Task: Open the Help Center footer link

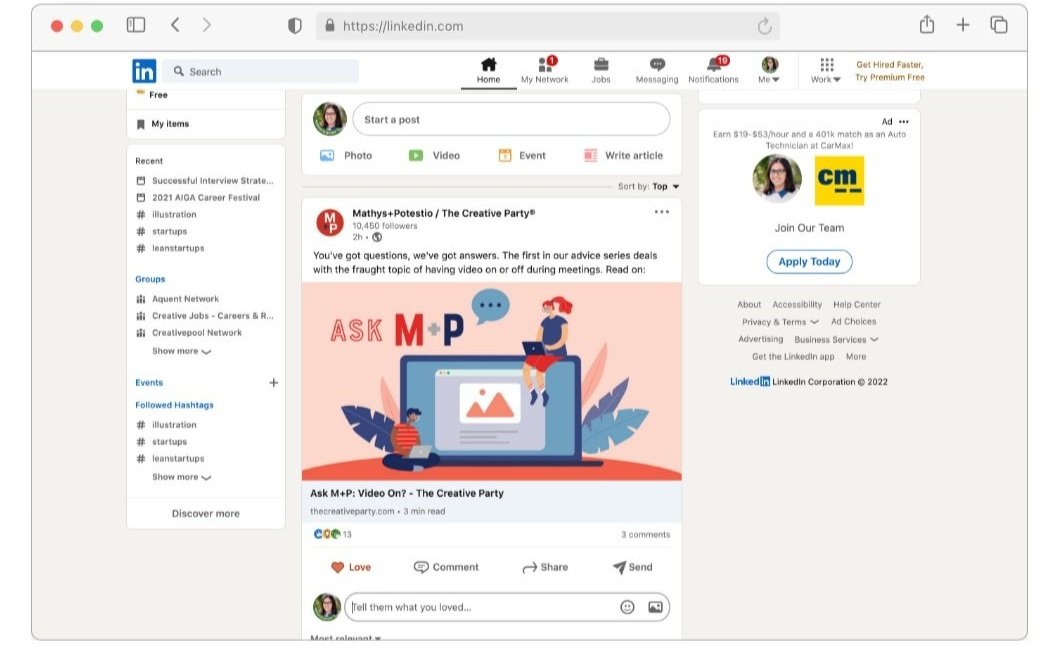Action: click(x=857, y=305)
